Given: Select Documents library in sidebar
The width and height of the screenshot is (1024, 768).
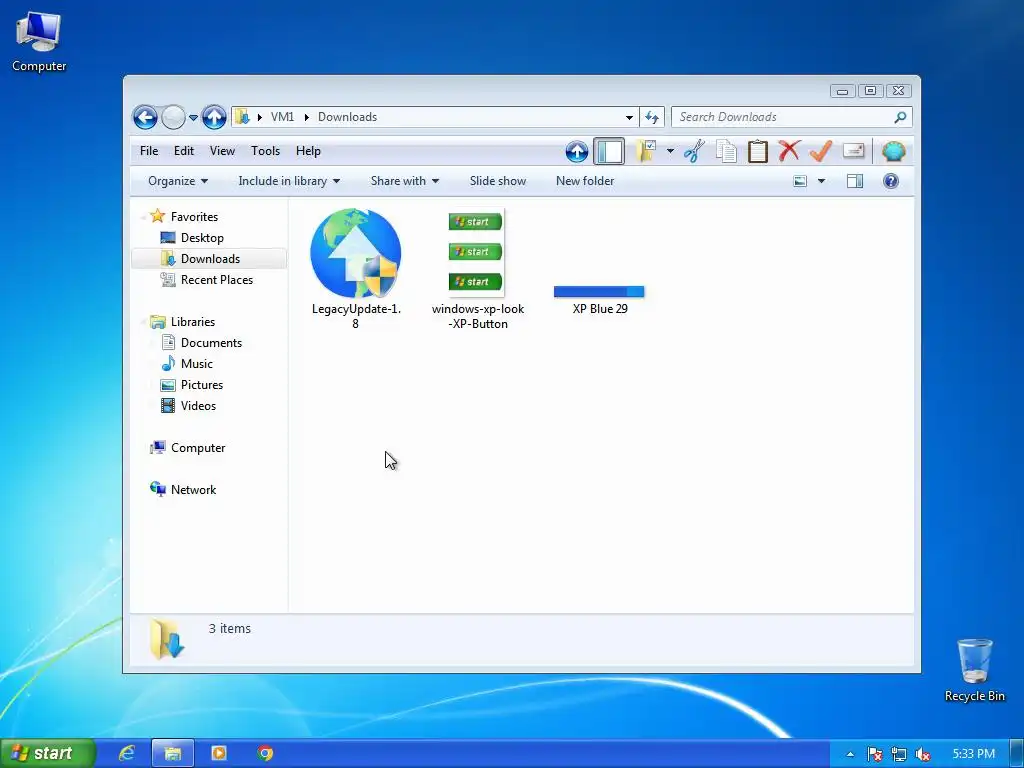Looking at the screenshot, I should click(201, 343).
